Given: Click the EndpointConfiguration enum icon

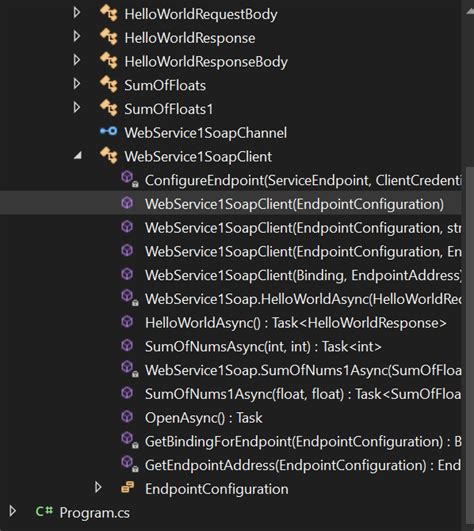Looking at the screenshot, I should [128, 488].
